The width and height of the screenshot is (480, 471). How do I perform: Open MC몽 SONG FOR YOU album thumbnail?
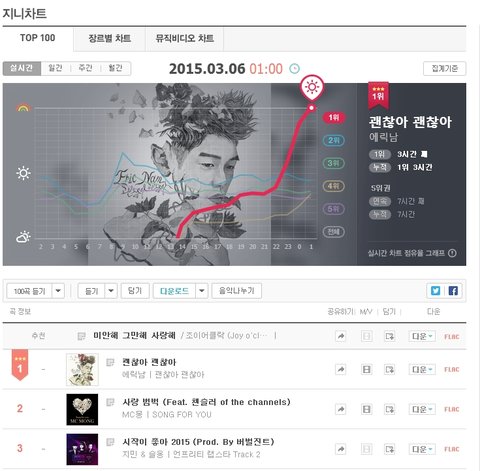[x=82, y=409]
